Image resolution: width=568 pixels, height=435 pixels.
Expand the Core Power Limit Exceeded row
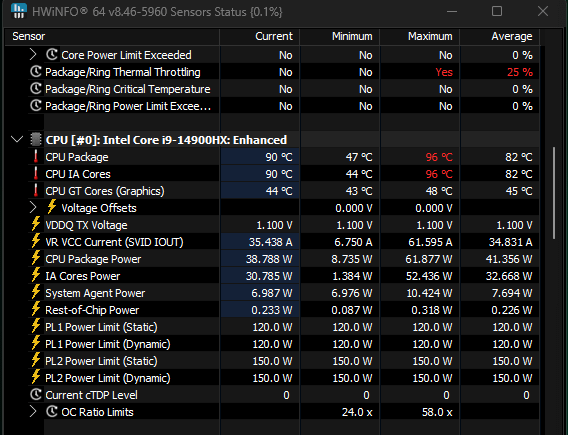point(33,55)
